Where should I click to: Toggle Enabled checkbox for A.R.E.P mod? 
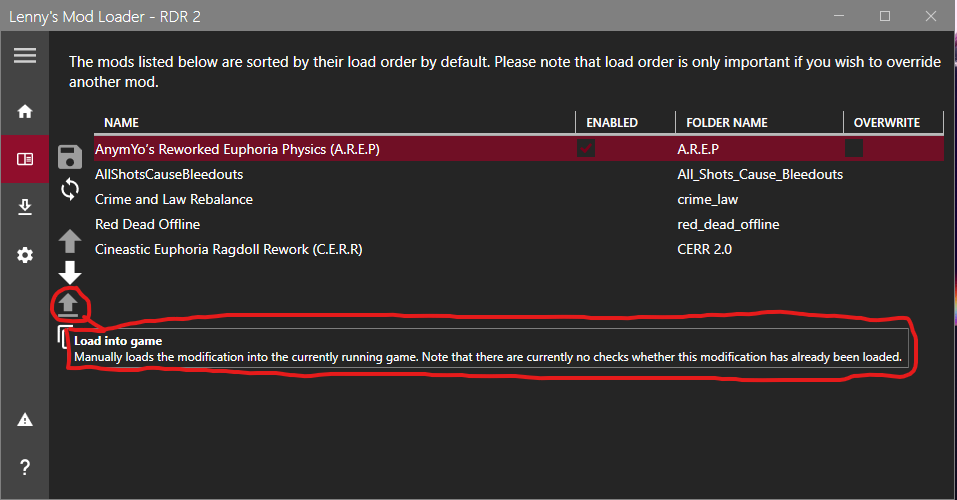coord(586,149)
